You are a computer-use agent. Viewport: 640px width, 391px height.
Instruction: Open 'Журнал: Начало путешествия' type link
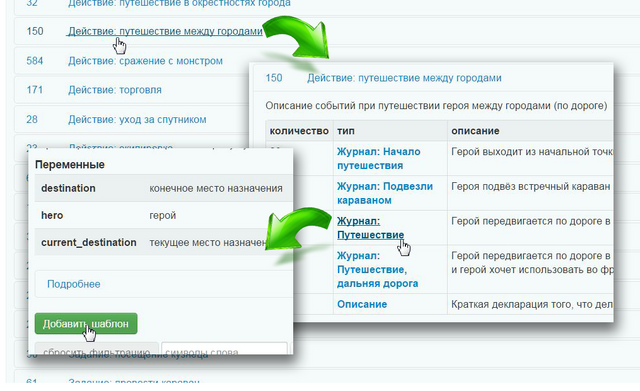[378, 158]
